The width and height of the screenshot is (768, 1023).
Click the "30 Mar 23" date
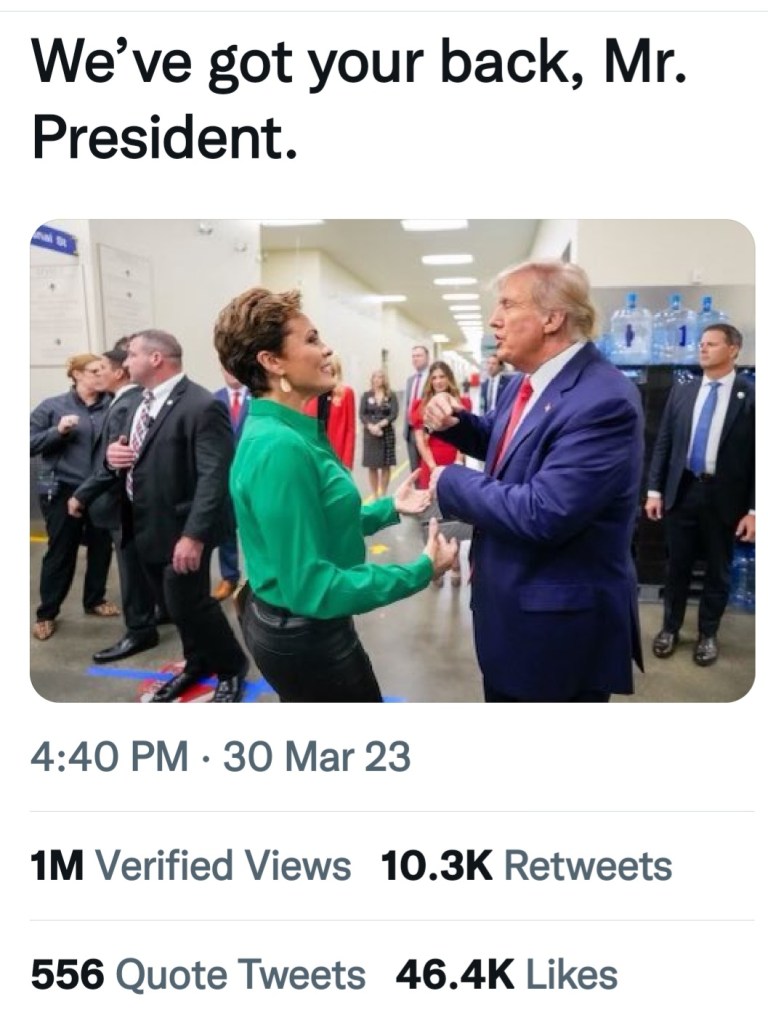click(316, 757)
